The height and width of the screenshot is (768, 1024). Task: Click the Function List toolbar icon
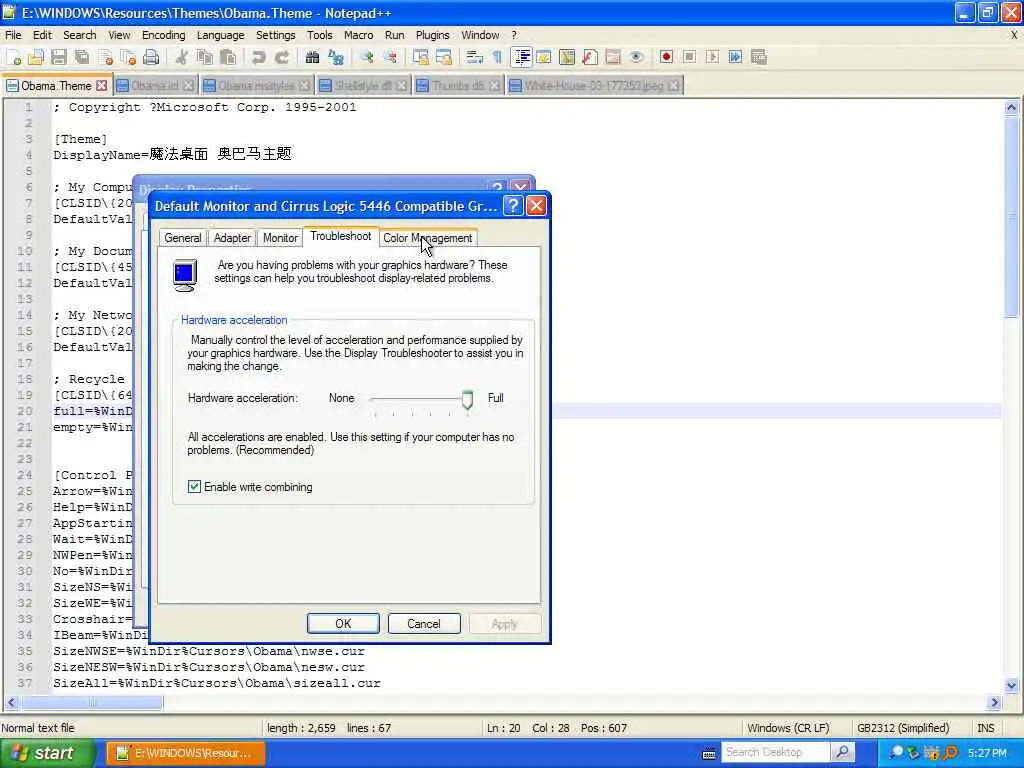click(x=590, y=57)
